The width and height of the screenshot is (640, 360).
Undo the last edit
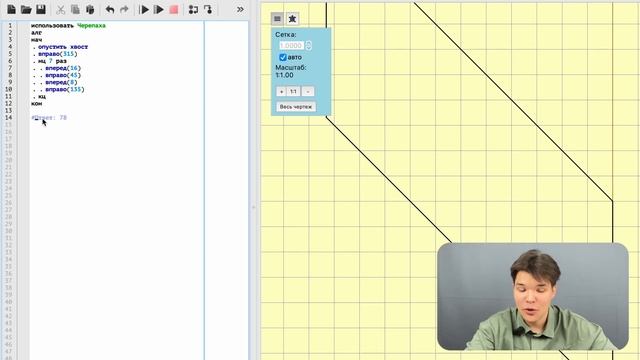[x=110, y=9]
